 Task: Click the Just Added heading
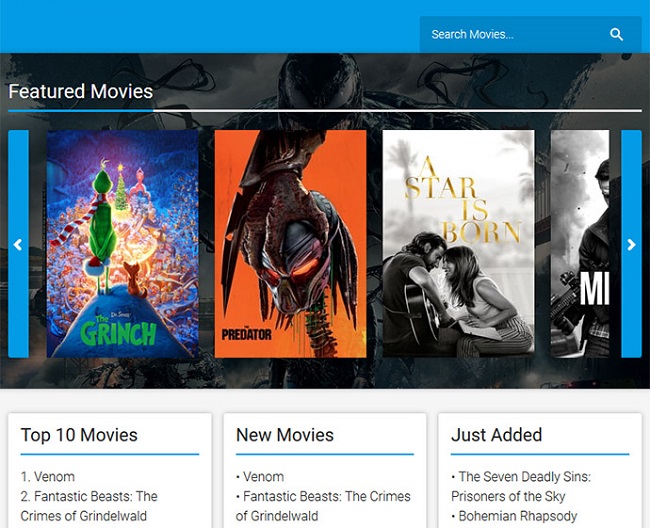point(496,435)
